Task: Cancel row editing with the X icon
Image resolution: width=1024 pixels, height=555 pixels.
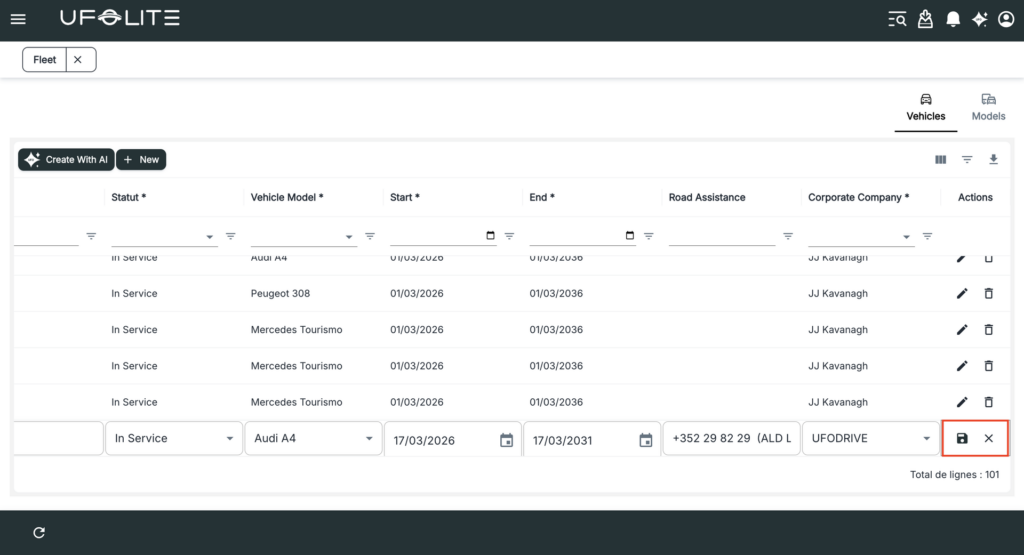Action: (988, 439)
